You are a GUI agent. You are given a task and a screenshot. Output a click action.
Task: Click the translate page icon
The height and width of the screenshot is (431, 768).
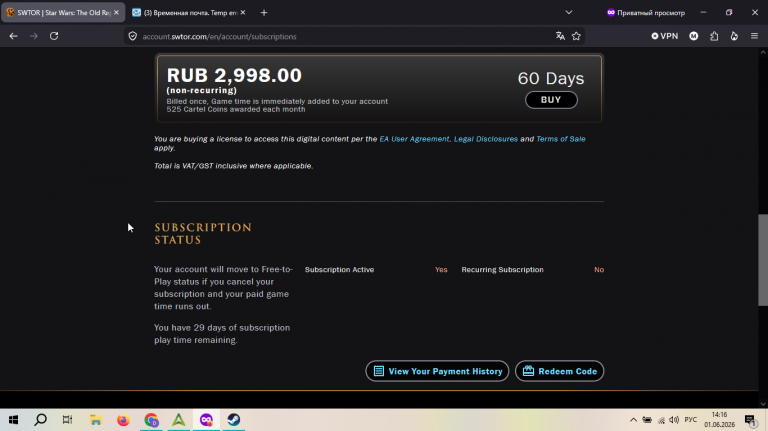click(560, 36)
